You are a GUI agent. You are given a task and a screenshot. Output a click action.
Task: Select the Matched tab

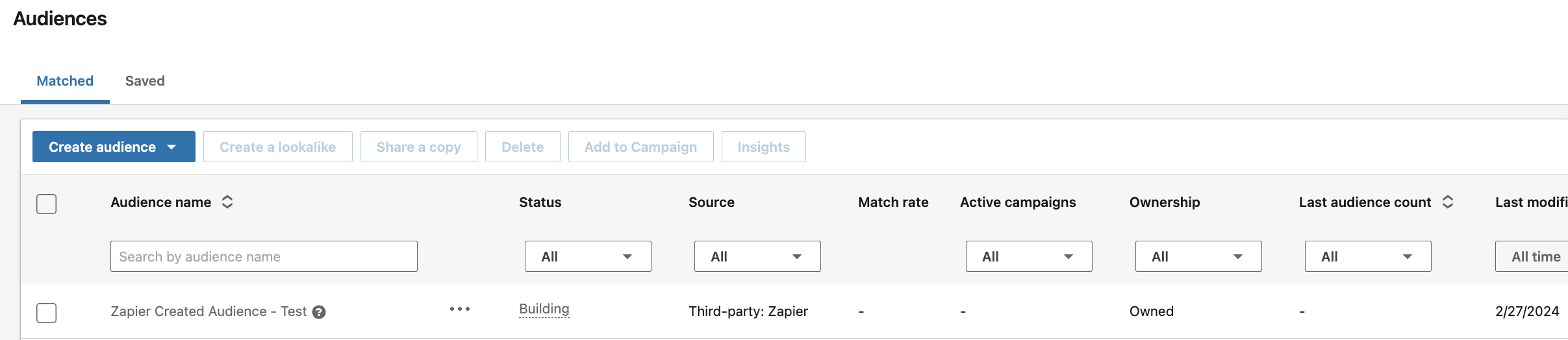coord(65,81)
